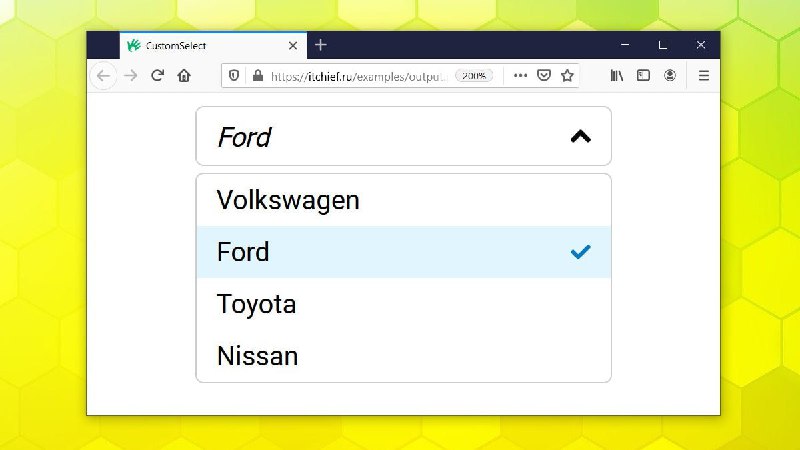This screenshot has height=450, width=800.
Task: Open the hamburger application menu
Action: click(704, 76)
